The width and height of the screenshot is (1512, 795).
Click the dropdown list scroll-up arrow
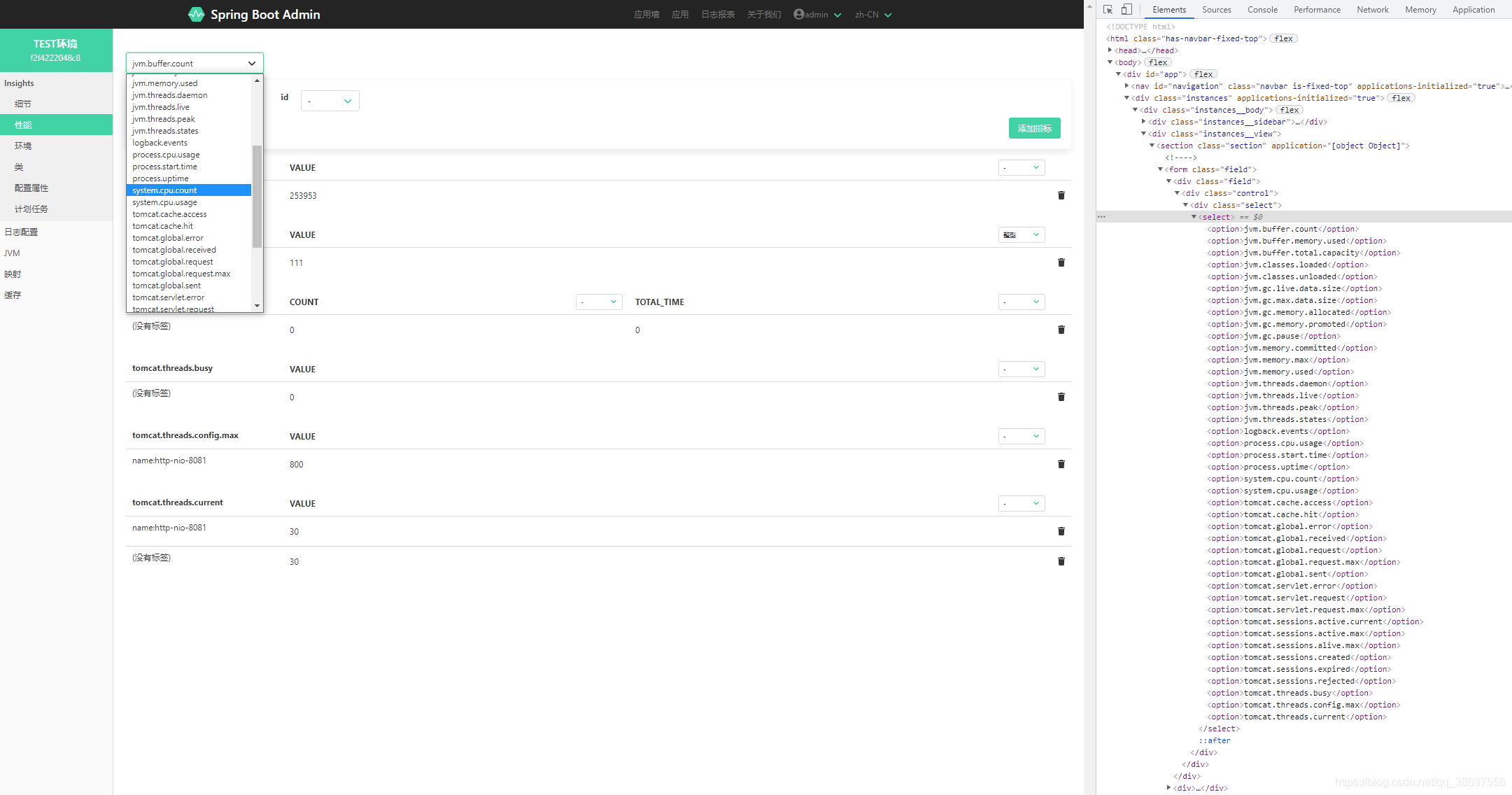(x=257, y=80)
